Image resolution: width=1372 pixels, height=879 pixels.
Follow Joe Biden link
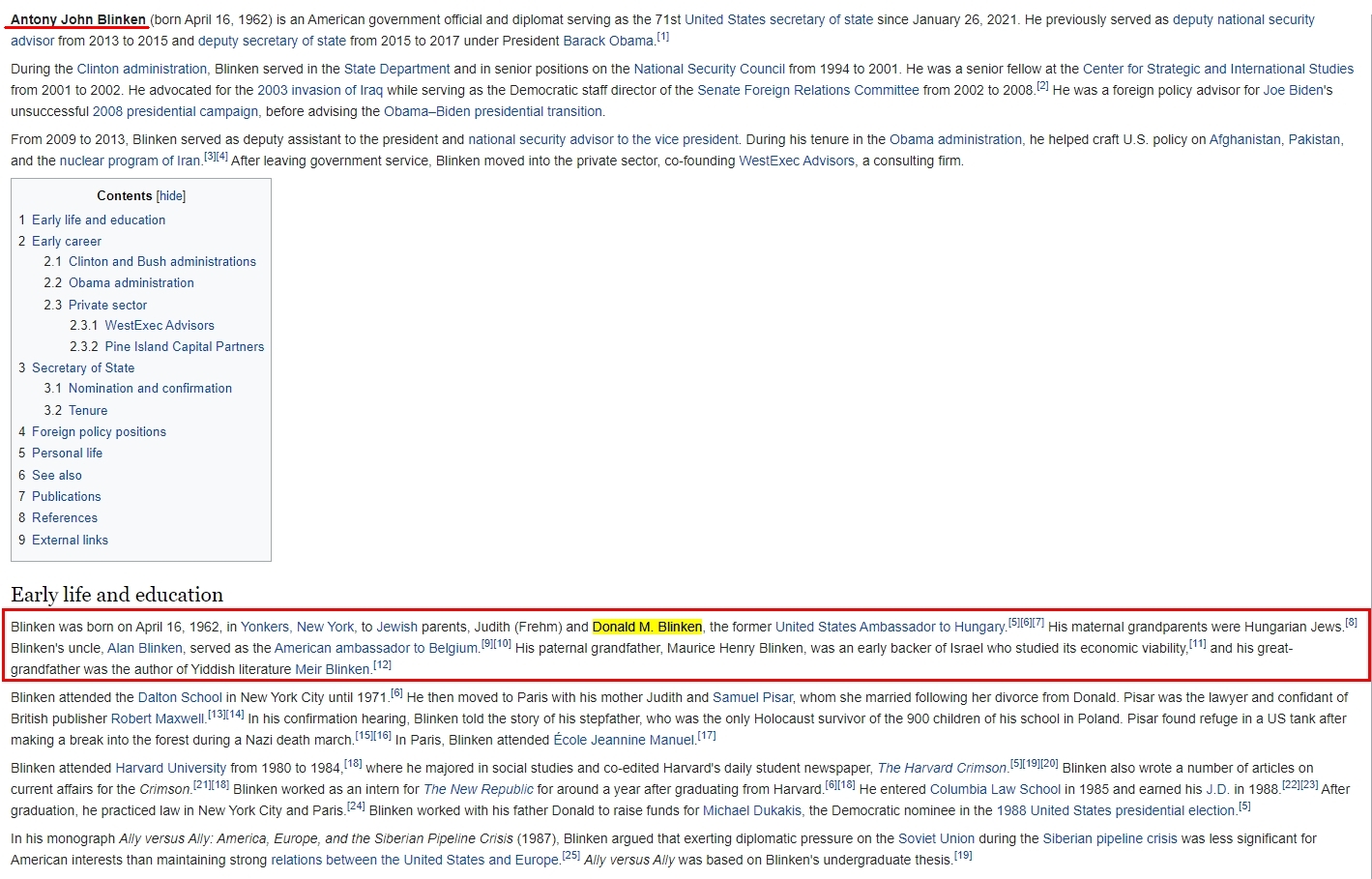1294,90
